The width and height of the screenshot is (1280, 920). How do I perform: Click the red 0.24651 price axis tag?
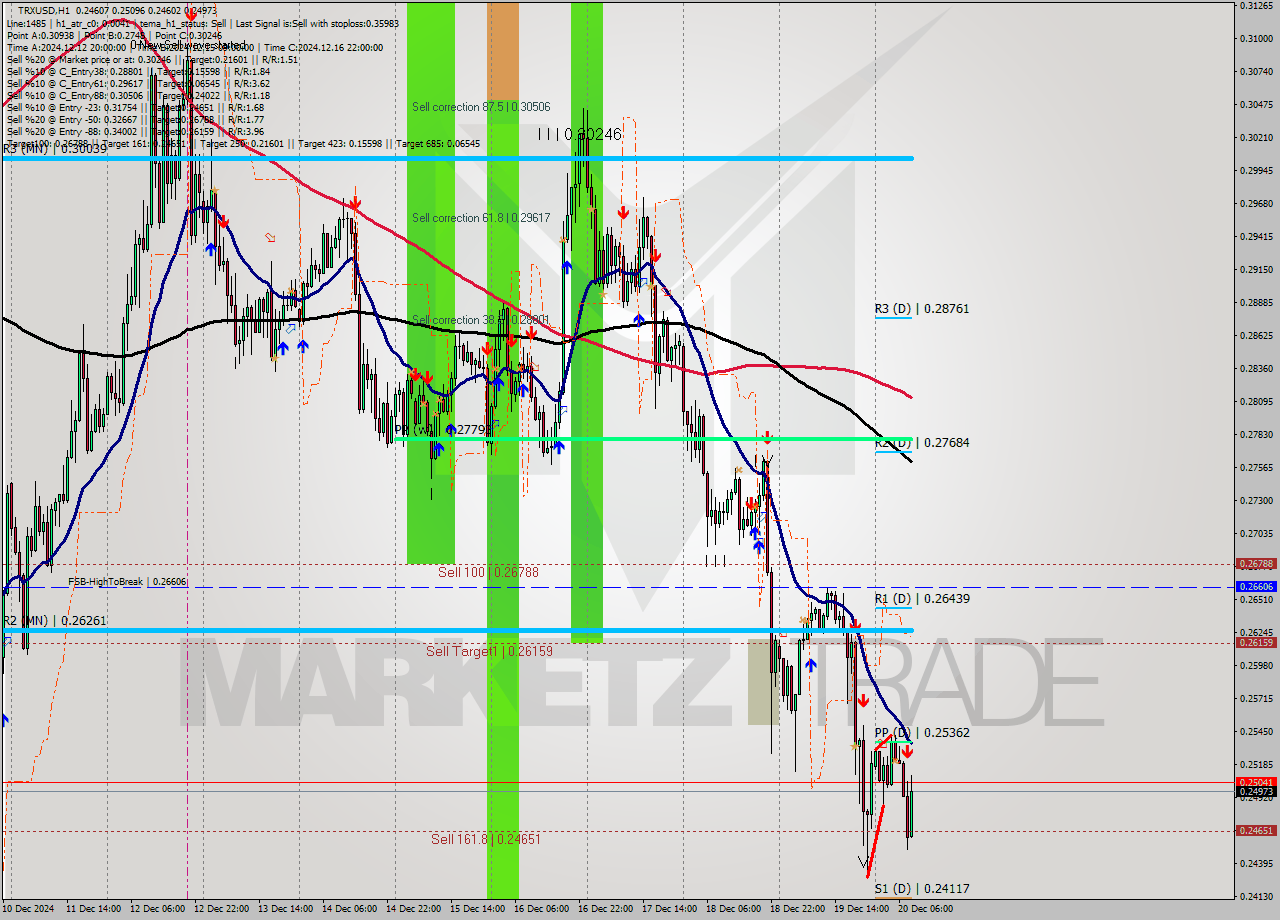click(1256, 830)
